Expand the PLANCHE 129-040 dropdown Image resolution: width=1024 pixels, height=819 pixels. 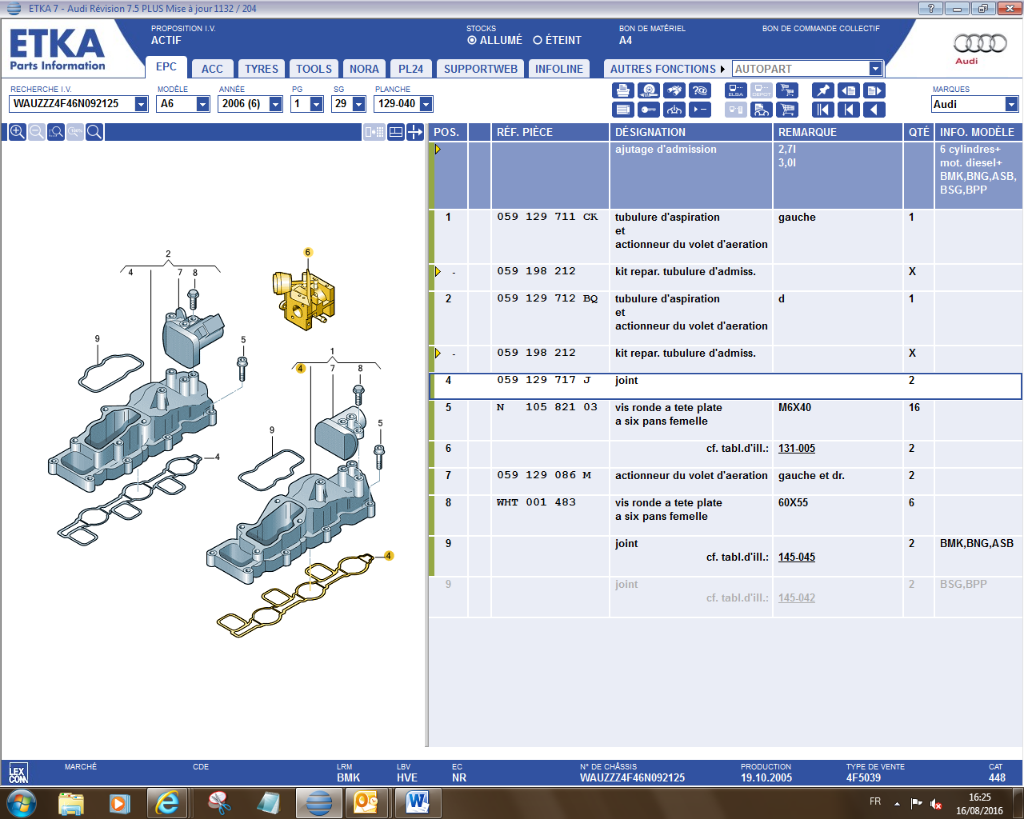click(x=426, y=104)
